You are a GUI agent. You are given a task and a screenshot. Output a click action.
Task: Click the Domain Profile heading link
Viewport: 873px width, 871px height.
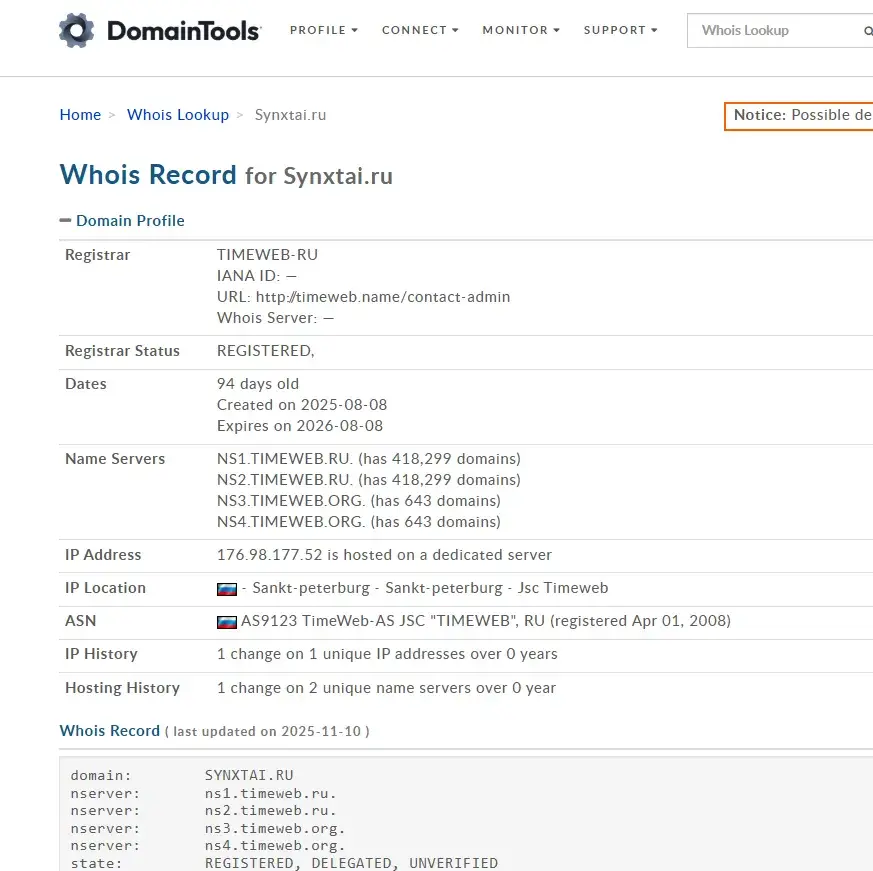130,221
